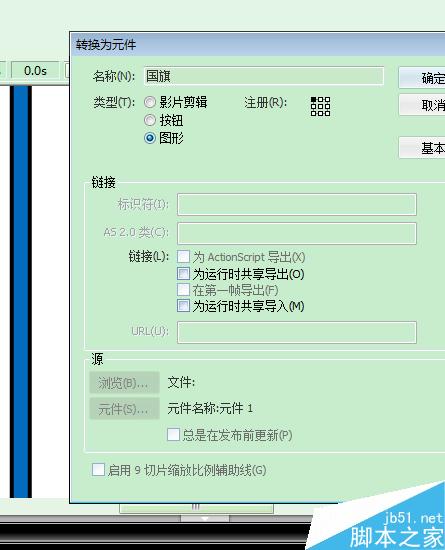Select the 影片剪辑 radio button

pyautogui.click(x=150, y=102)
